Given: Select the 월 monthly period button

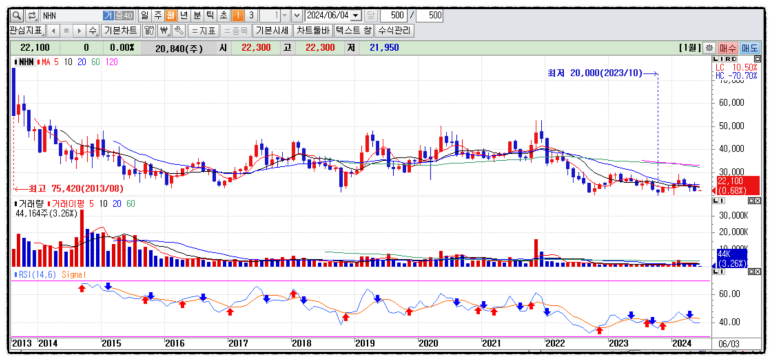Looking at the screenshot, I should pyautogui.click(x=171, y=16).
